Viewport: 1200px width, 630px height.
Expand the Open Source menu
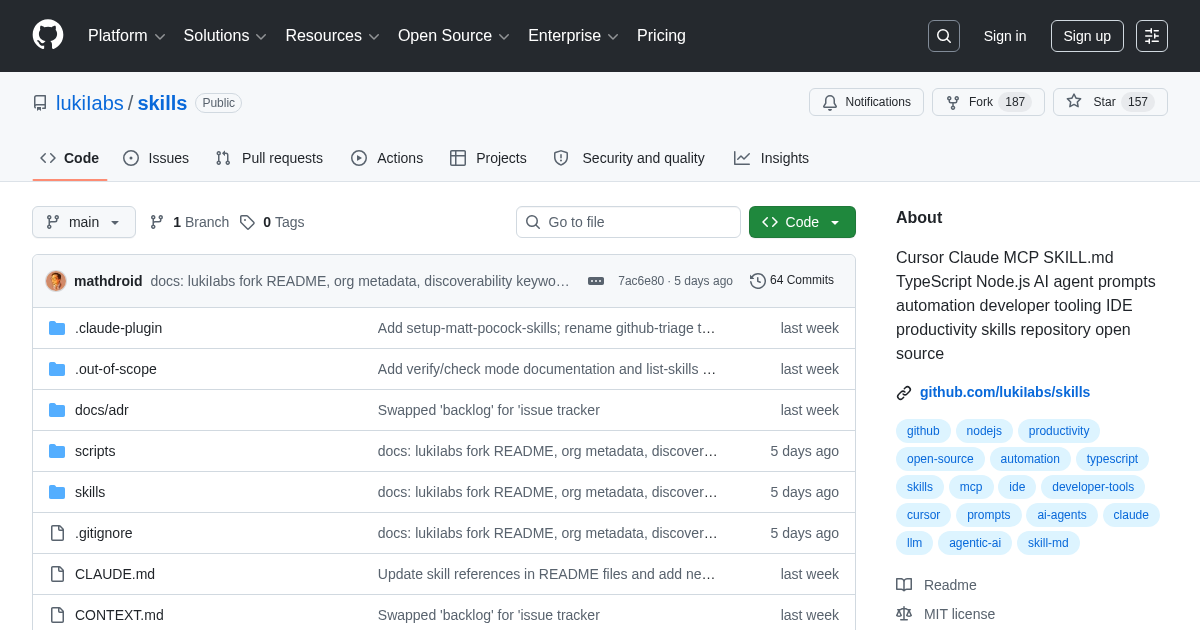[454, 36]
